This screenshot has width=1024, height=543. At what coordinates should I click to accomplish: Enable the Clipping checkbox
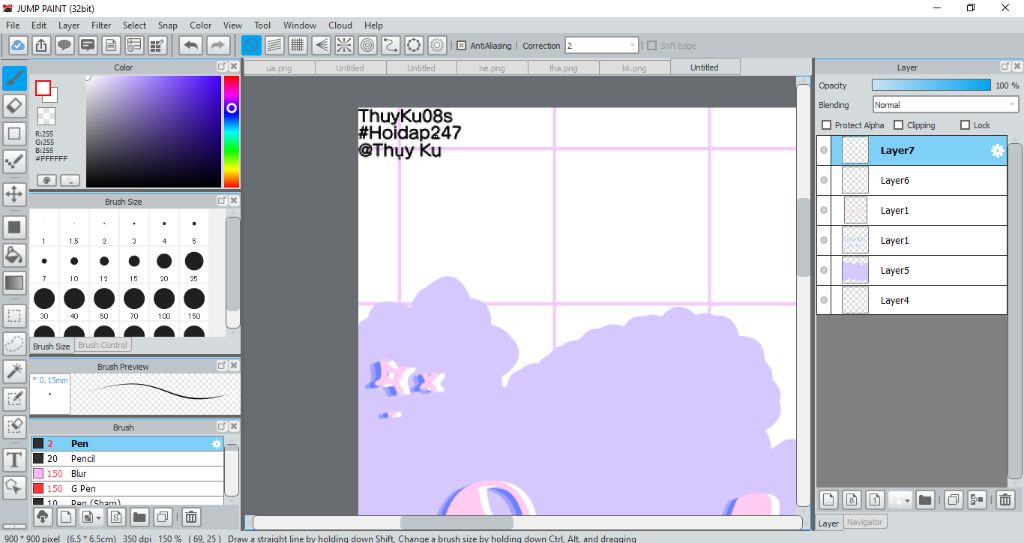click(899, 125)
